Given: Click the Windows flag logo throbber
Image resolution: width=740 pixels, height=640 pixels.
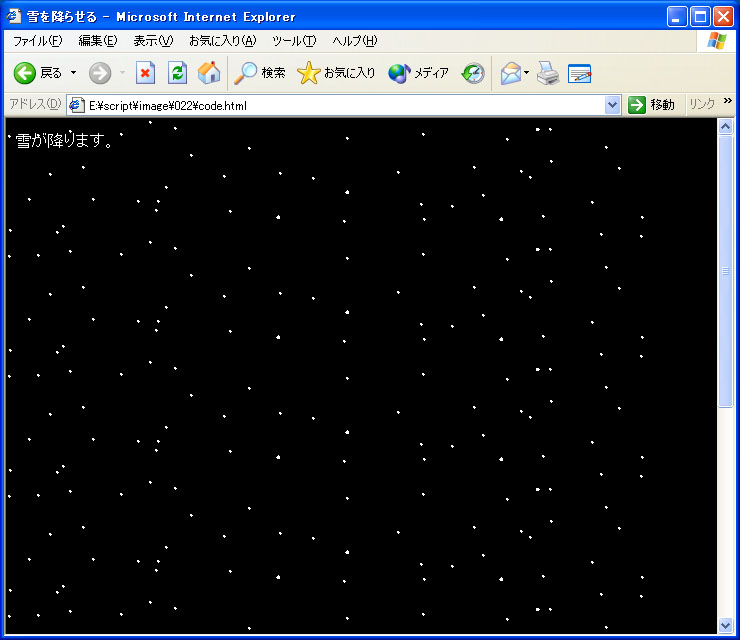Looking at the screenshot, I should click(716, 41).
